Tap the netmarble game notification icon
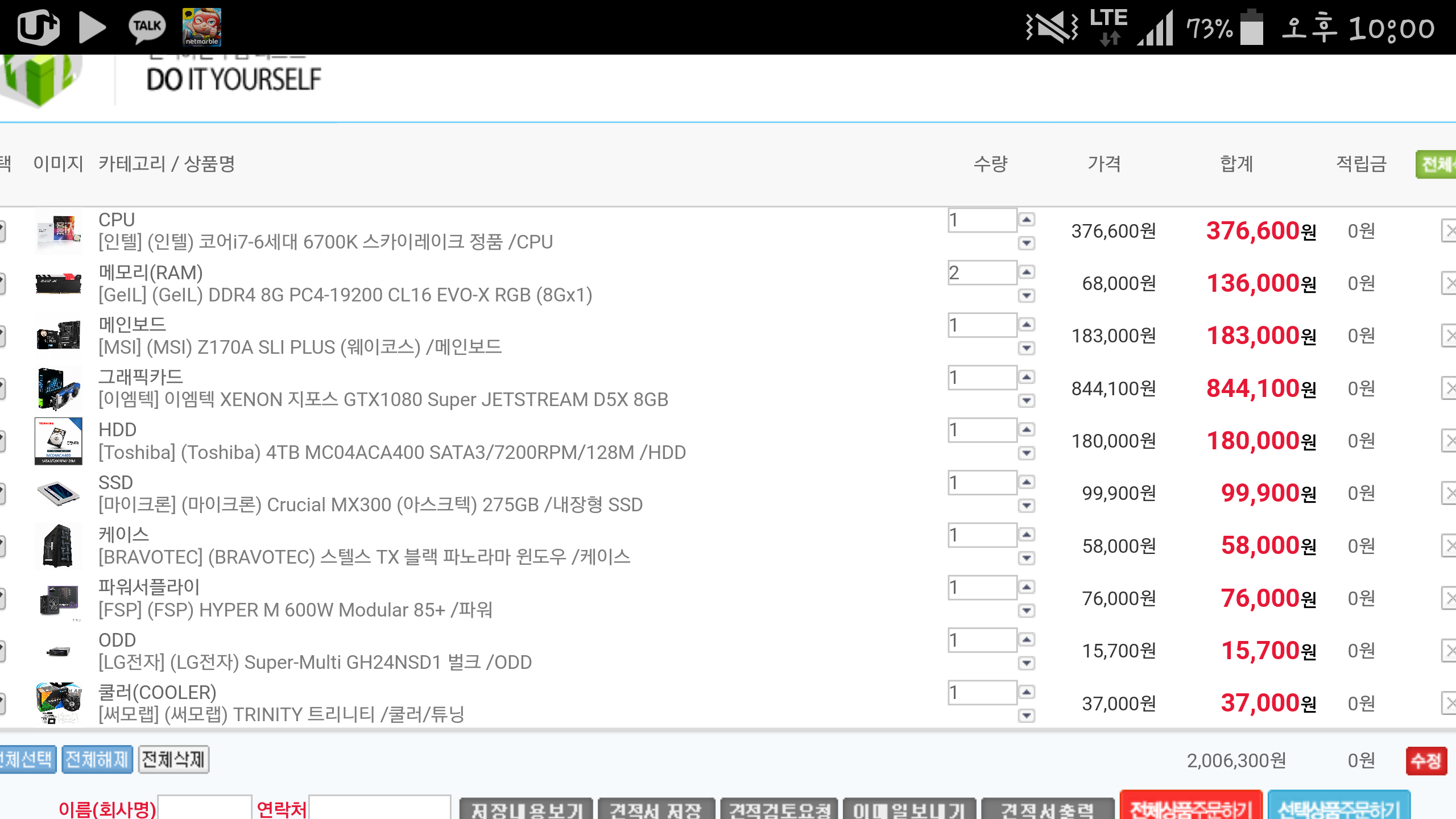The width and height of the screenshot is (1456, 819). 201,27
